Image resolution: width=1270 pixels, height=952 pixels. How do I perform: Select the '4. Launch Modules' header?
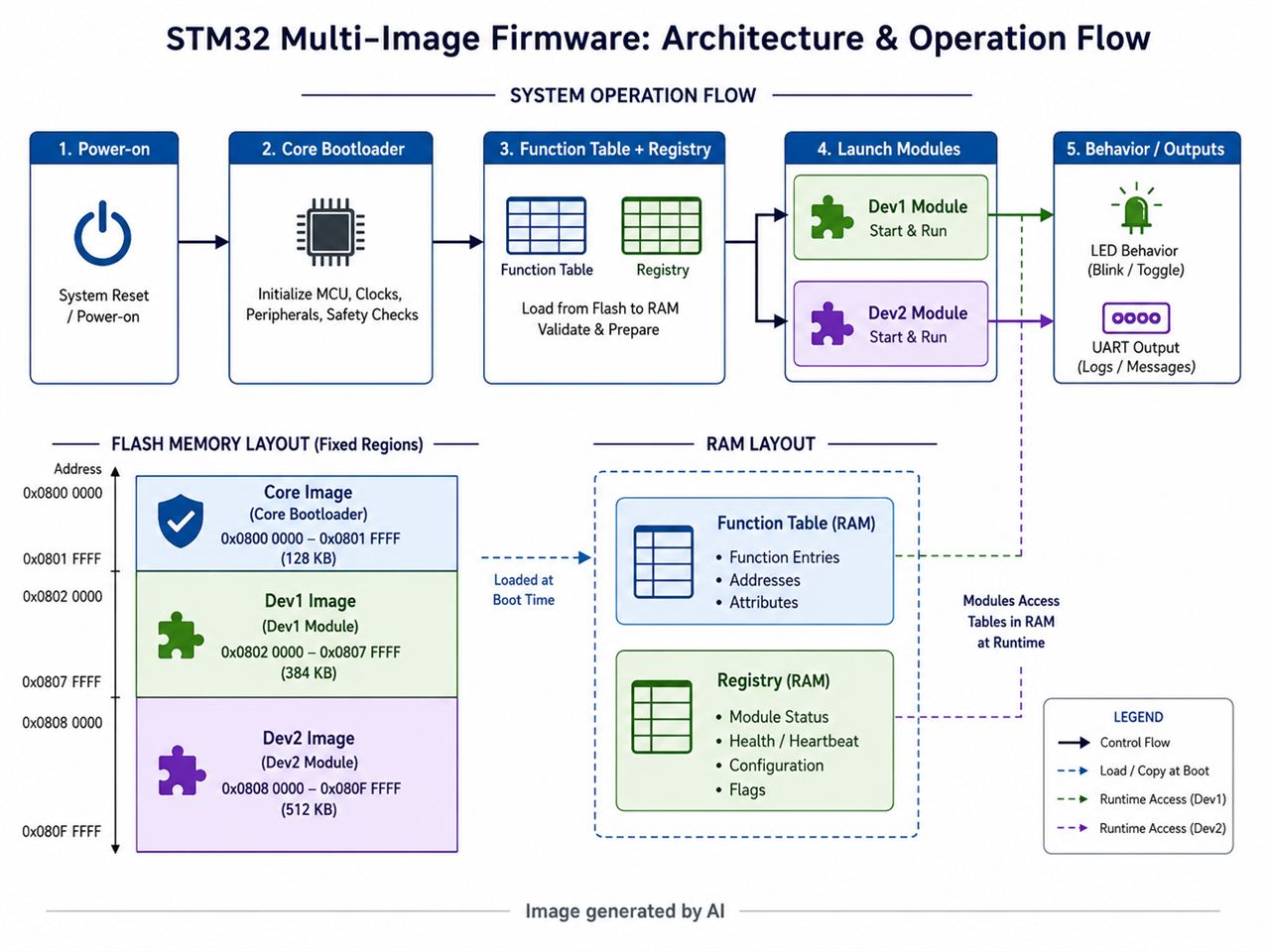point(890,149)
